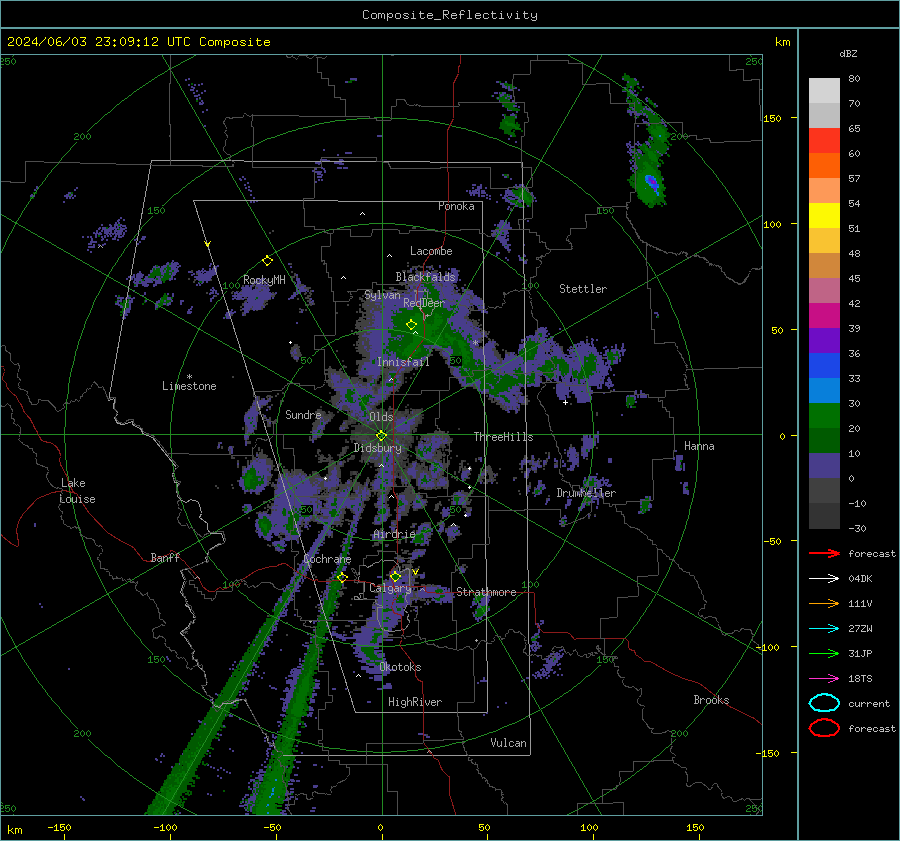The width and height of the screenshot is (900, 841).
Task: Click the Okotoks town label
Action: [400, 667]
